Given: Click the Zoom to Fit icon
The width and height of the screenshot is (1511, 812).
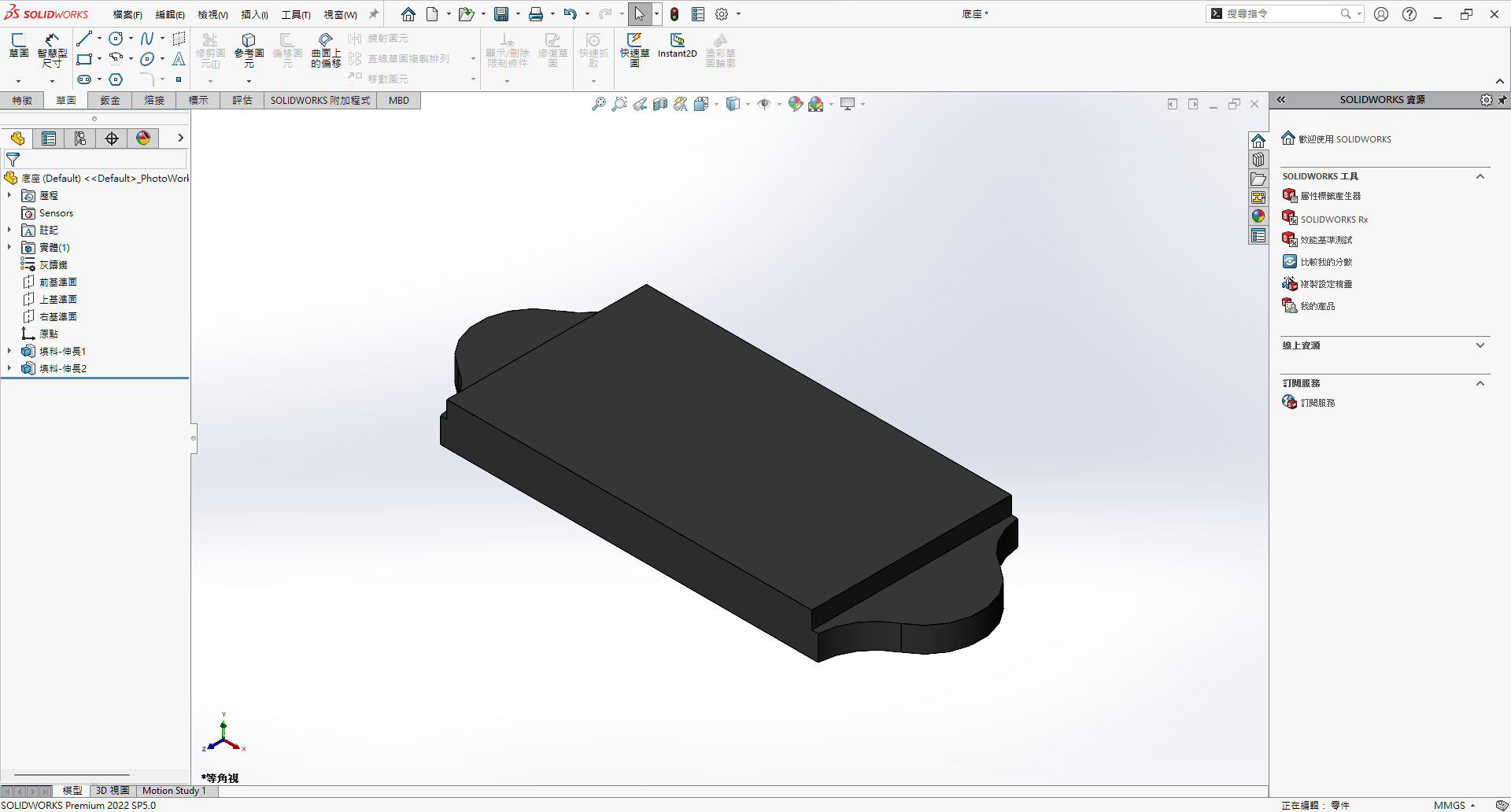Looking at the screenshot, I should click(x=599, y=104).
